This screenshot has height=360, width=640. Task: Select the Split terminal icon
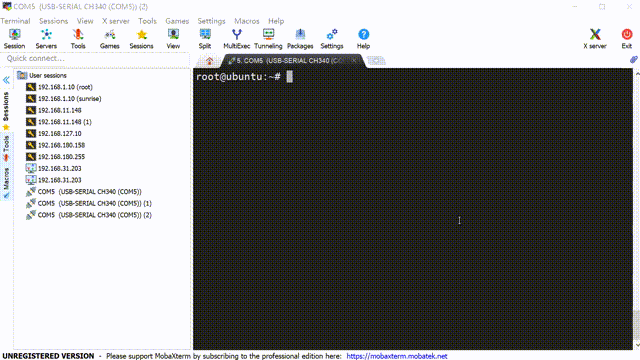pos(205,39)
